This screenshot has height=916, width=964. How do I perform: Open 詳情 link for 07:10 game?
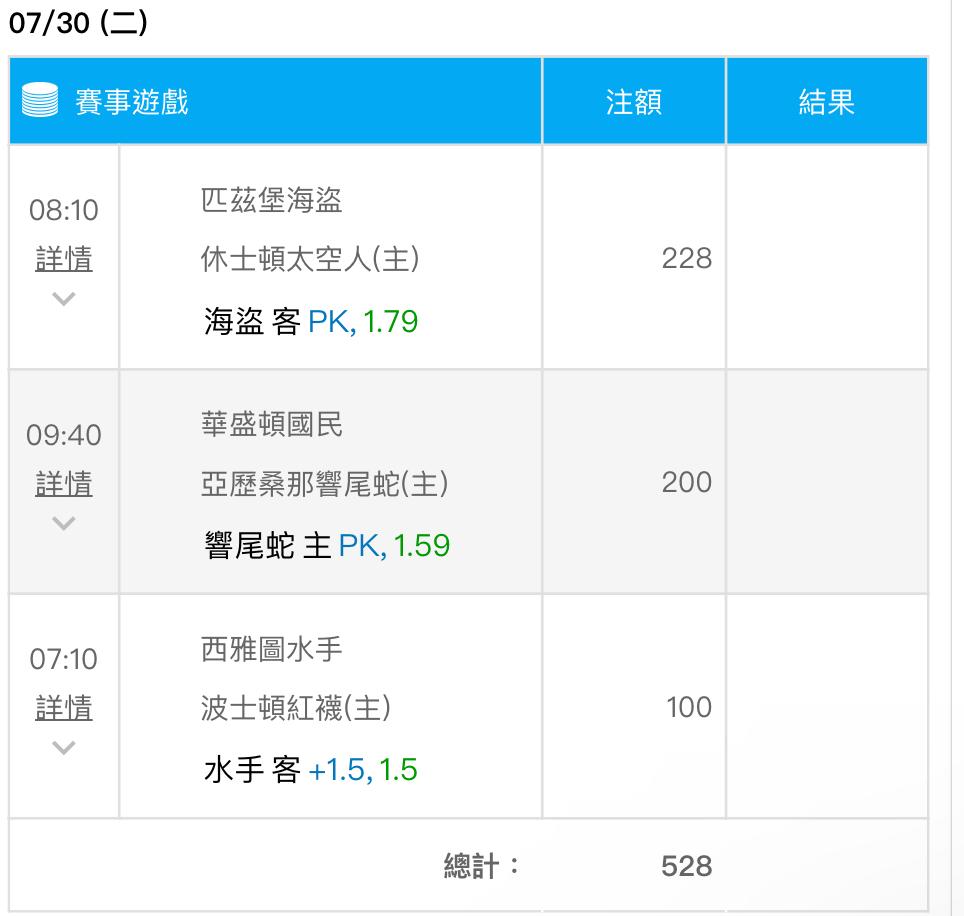64,708
